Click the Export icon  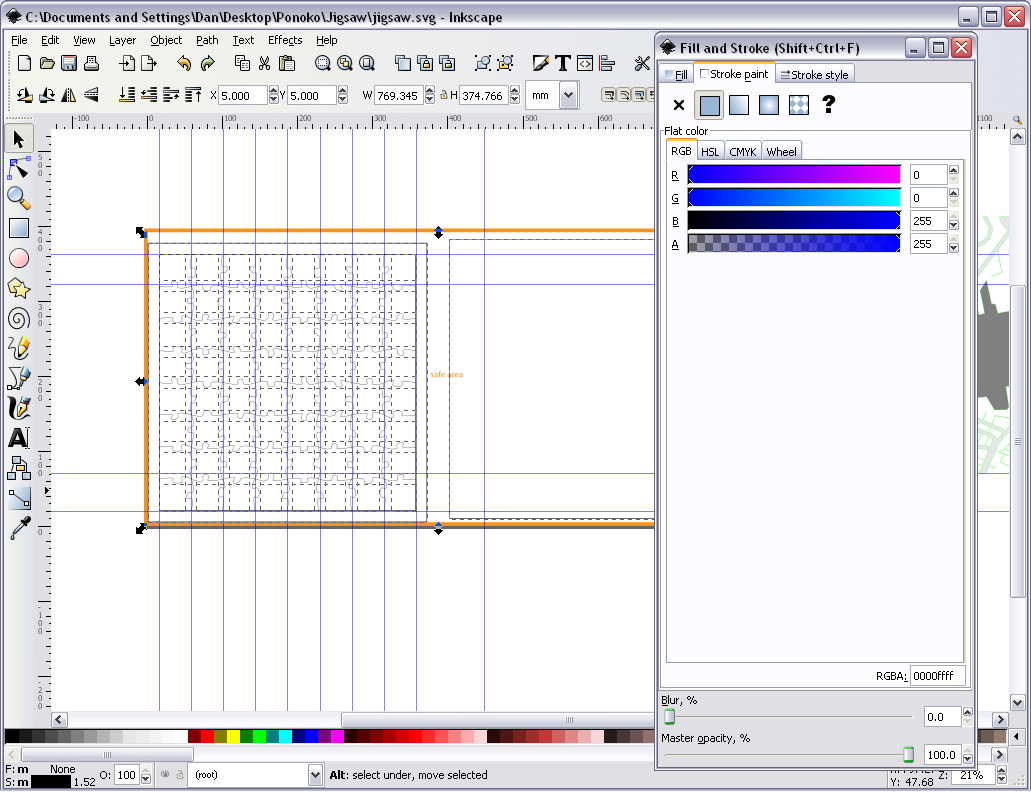[x=149, y=63]
